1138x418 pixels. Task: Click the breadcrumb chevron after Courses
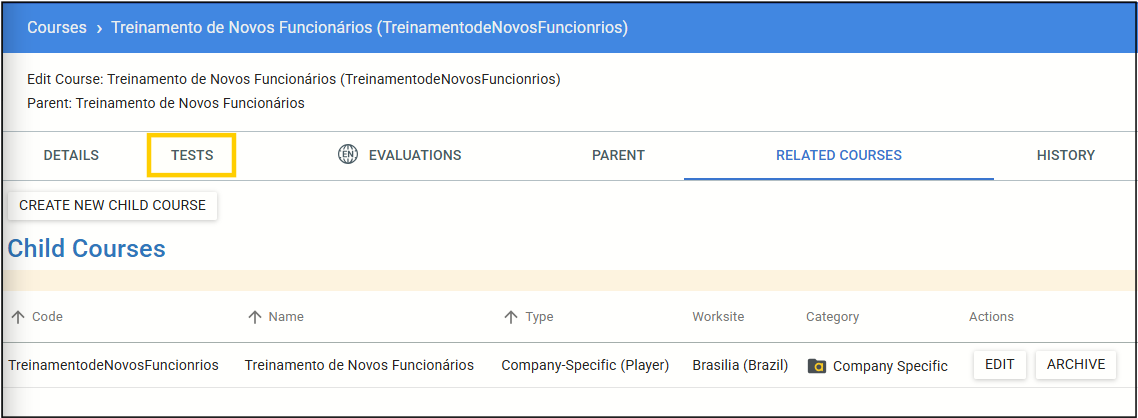click(99, 28)
